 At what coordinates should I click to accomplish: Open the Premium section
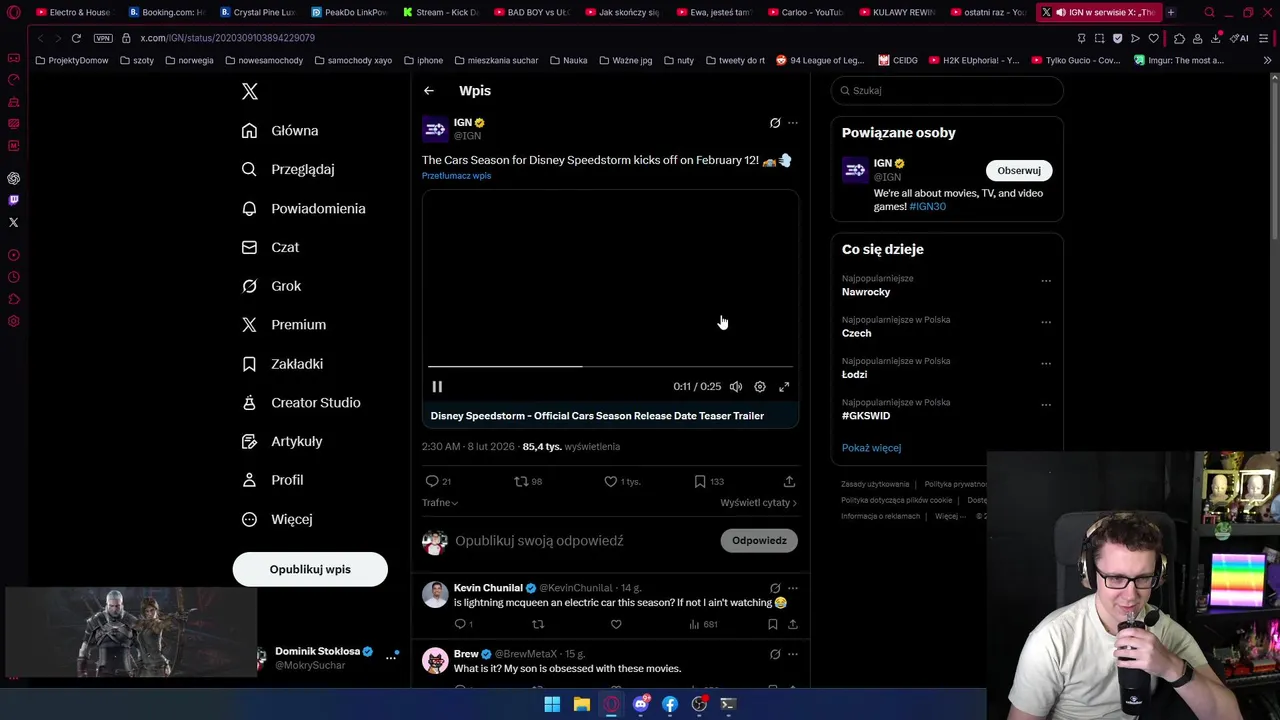(x=284, y=325)
